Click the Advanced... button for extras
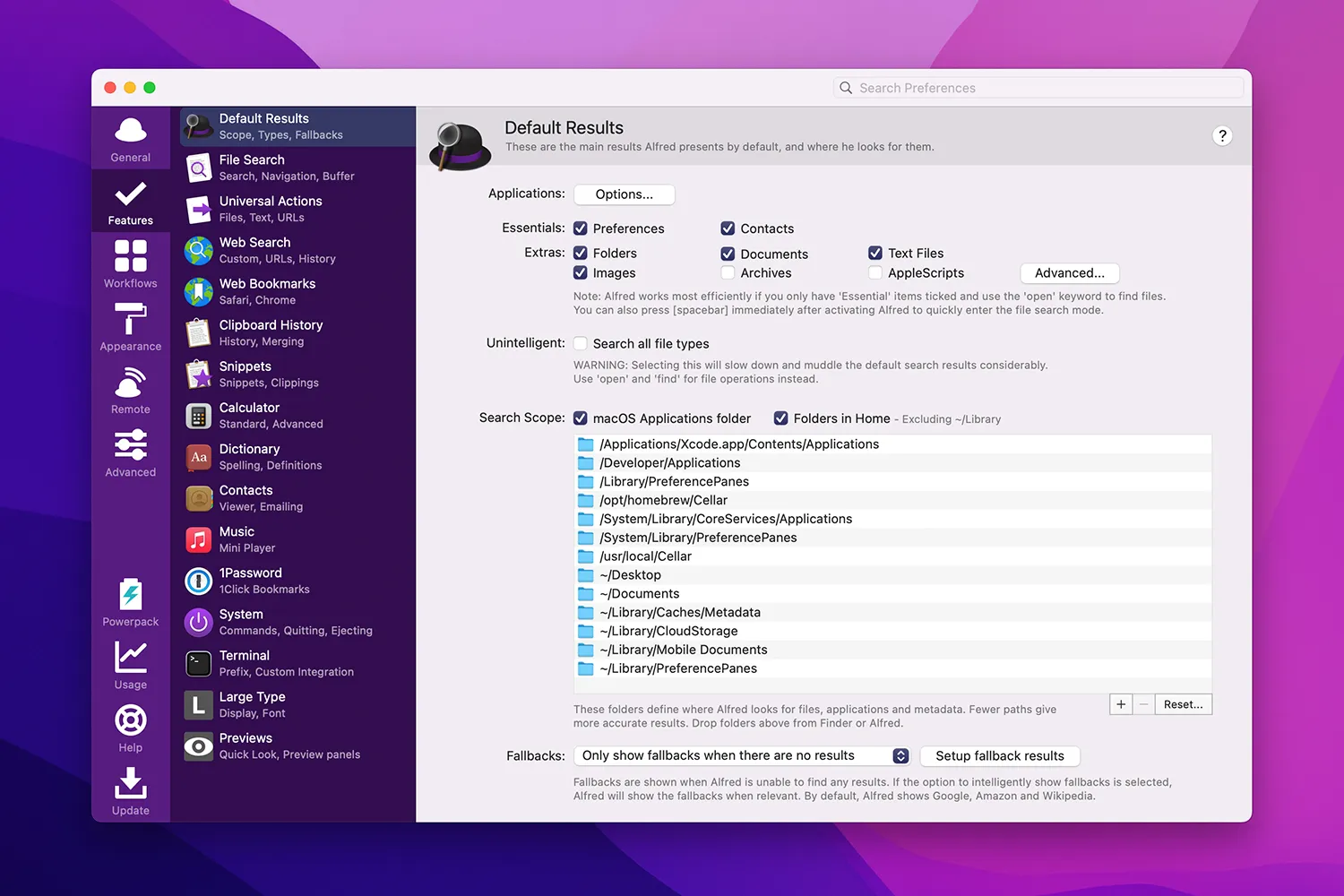The height and width of the screenshot is (896, 1344). pyautogui.click(x=1069, y=272)
